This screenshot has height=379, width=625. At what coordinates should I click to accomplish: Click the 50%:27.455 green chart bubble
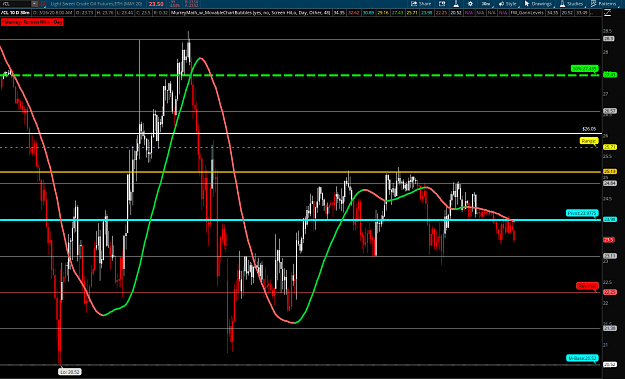584,69
